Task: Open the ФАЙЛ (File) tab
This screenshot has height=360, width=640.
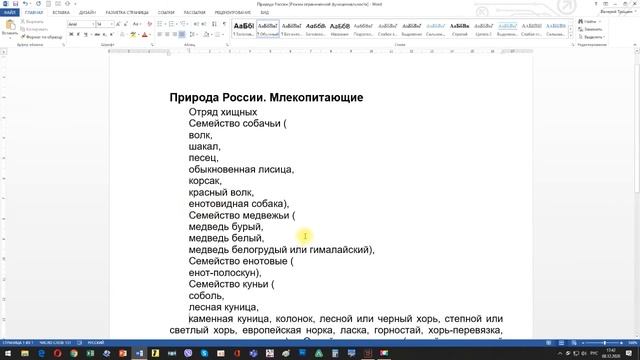Action: click(9, 13)
